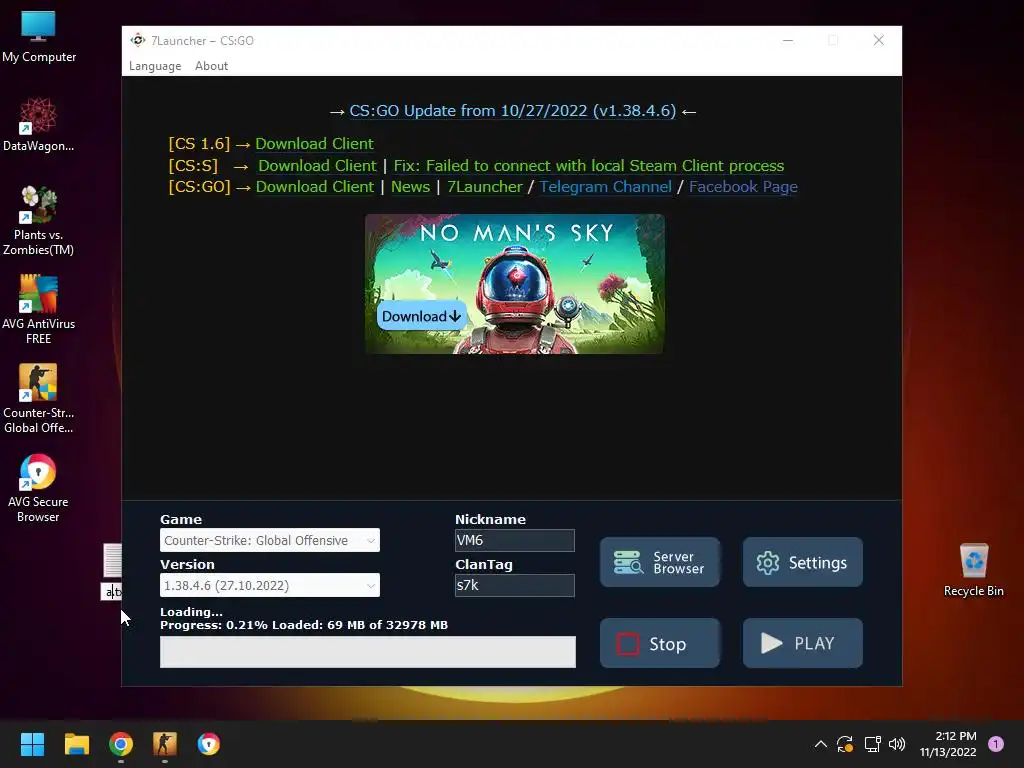Open AVG Secure Browser from the taskbar
This screenshot has height=768, width=1024.
pos(208,744)
